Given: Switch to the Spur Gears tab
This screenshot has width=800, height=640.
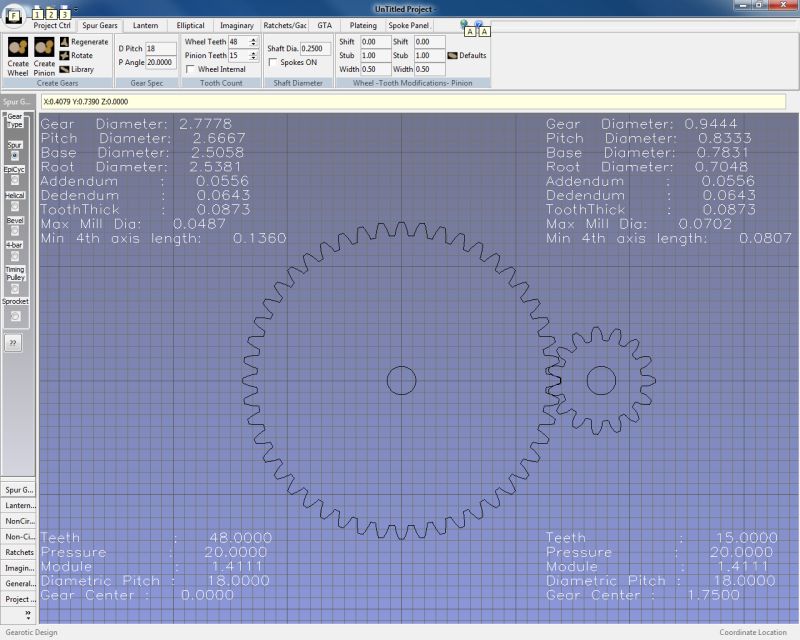Looking at the screenshot, I should pos(100,25).
